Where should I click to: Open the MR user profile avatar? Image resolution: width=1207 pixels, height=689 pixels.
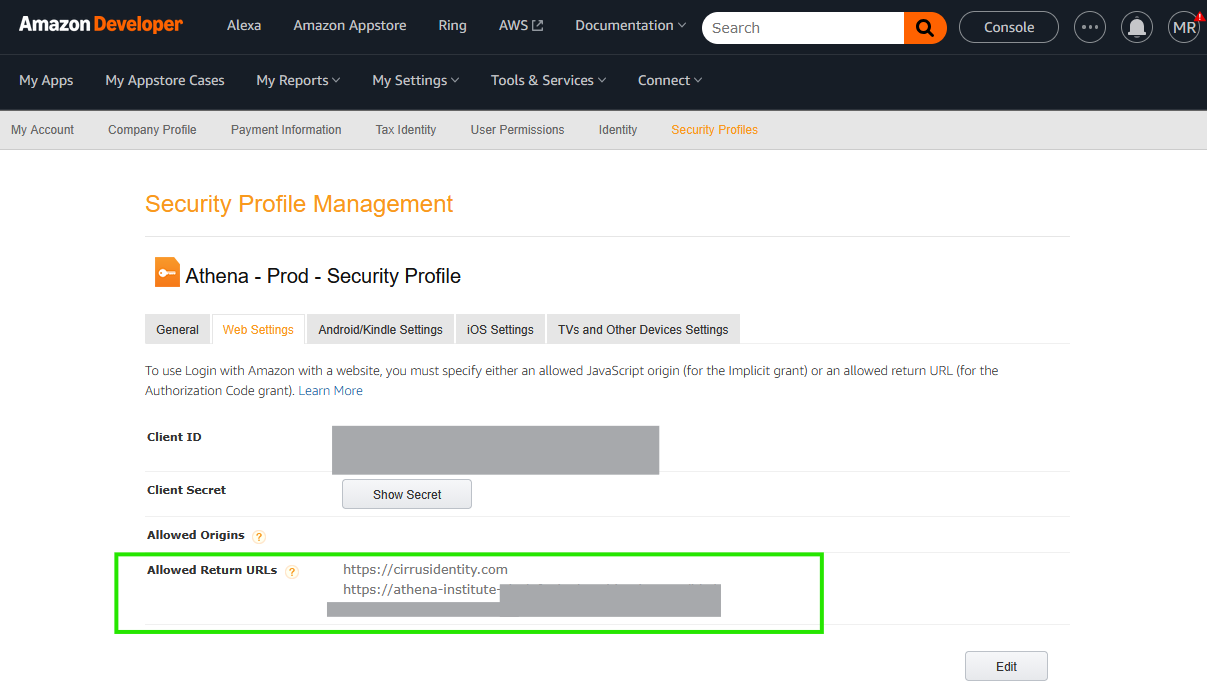(1184, 28)
